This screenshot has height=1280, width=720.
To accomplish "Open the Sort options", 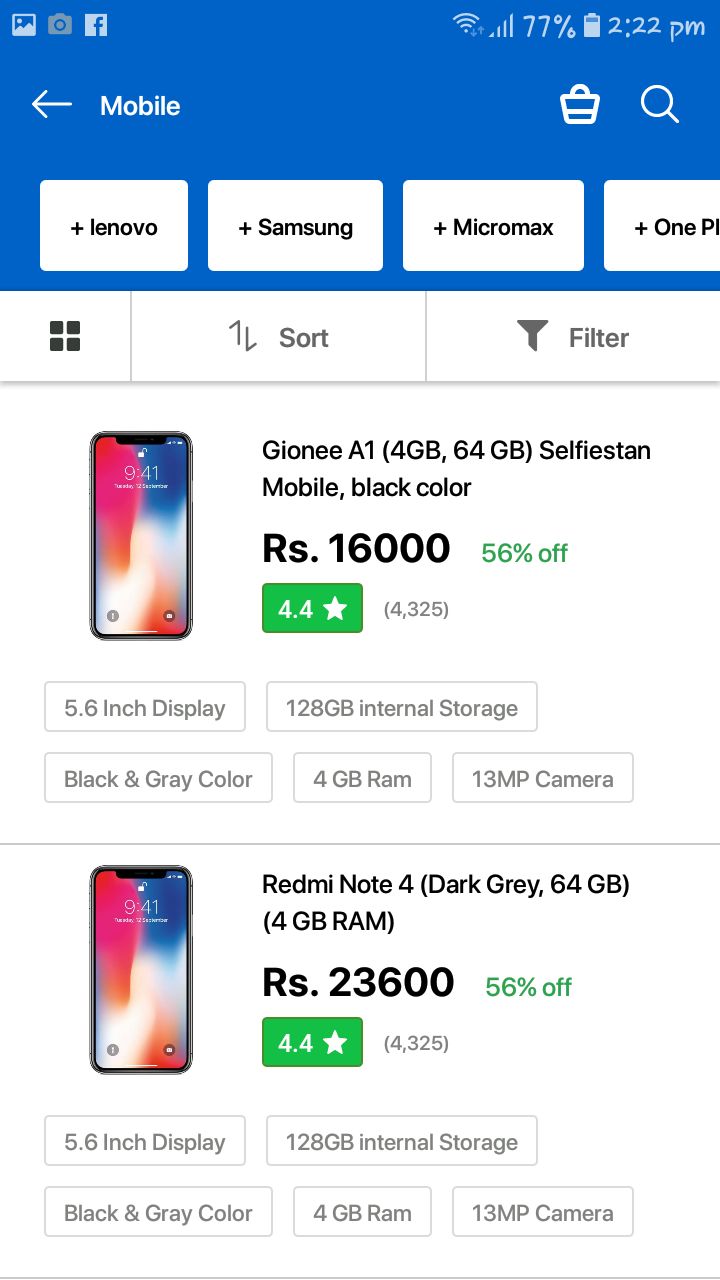I will tap(303, 338).
